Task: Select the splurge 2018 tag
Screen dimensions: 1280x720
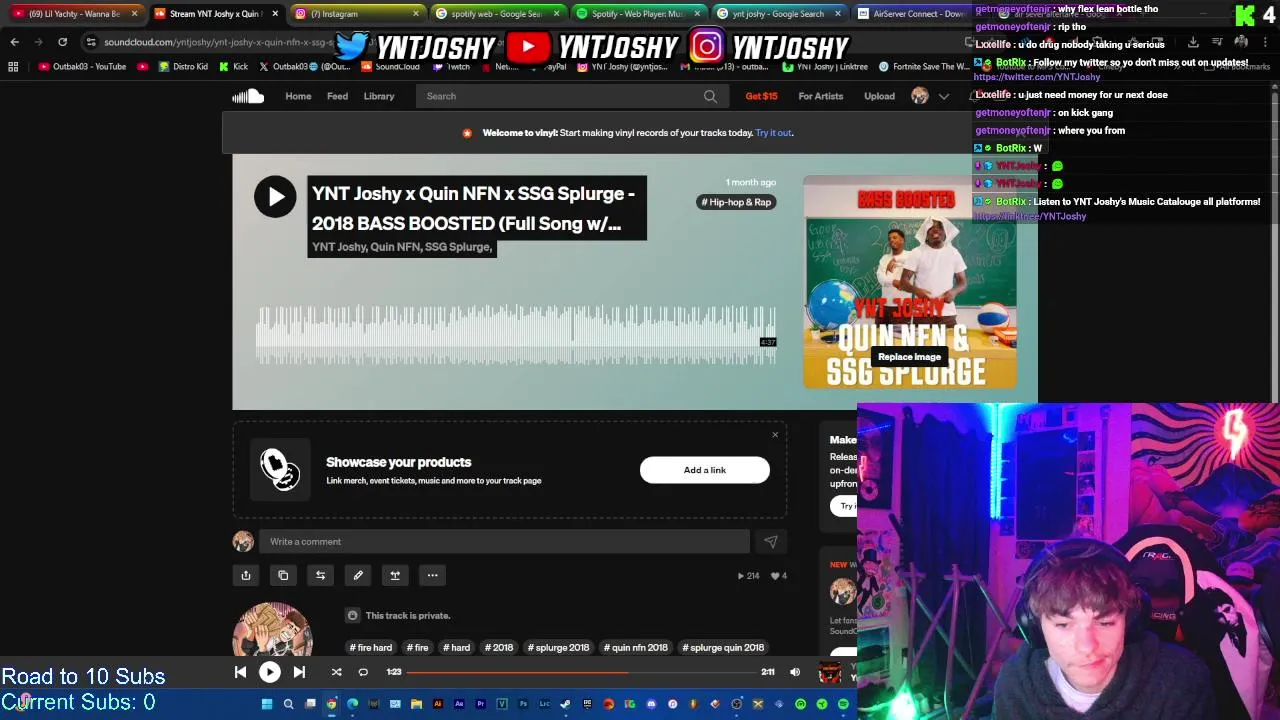Action: (559, 647)
